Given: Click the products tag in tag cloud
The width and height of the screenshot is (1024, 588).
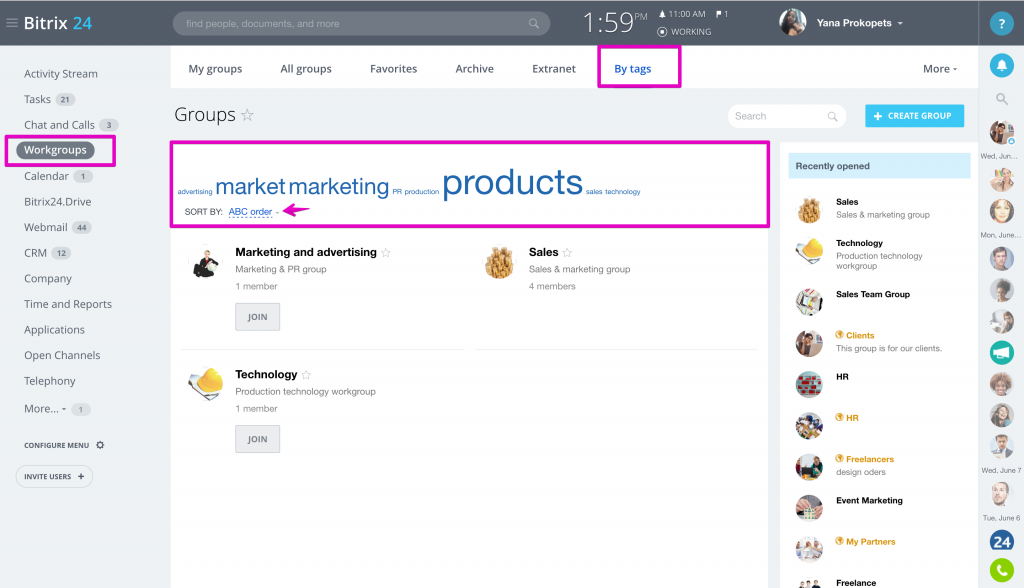Looking at the screenshot, I should click(x=512, y=182).
